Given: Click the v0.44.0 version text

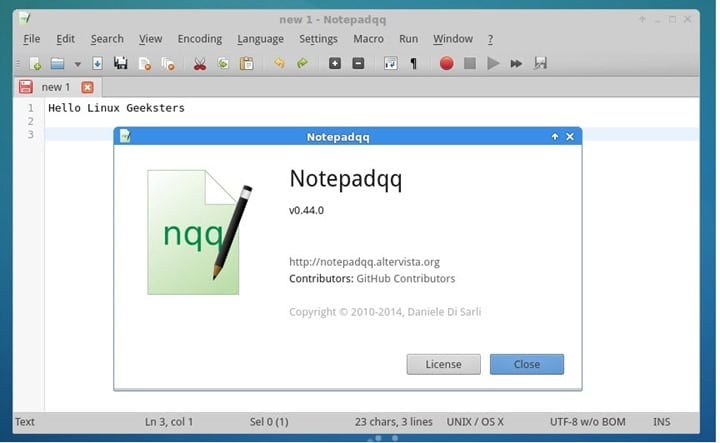Looking at the screenshot, I should pos(306,211).
